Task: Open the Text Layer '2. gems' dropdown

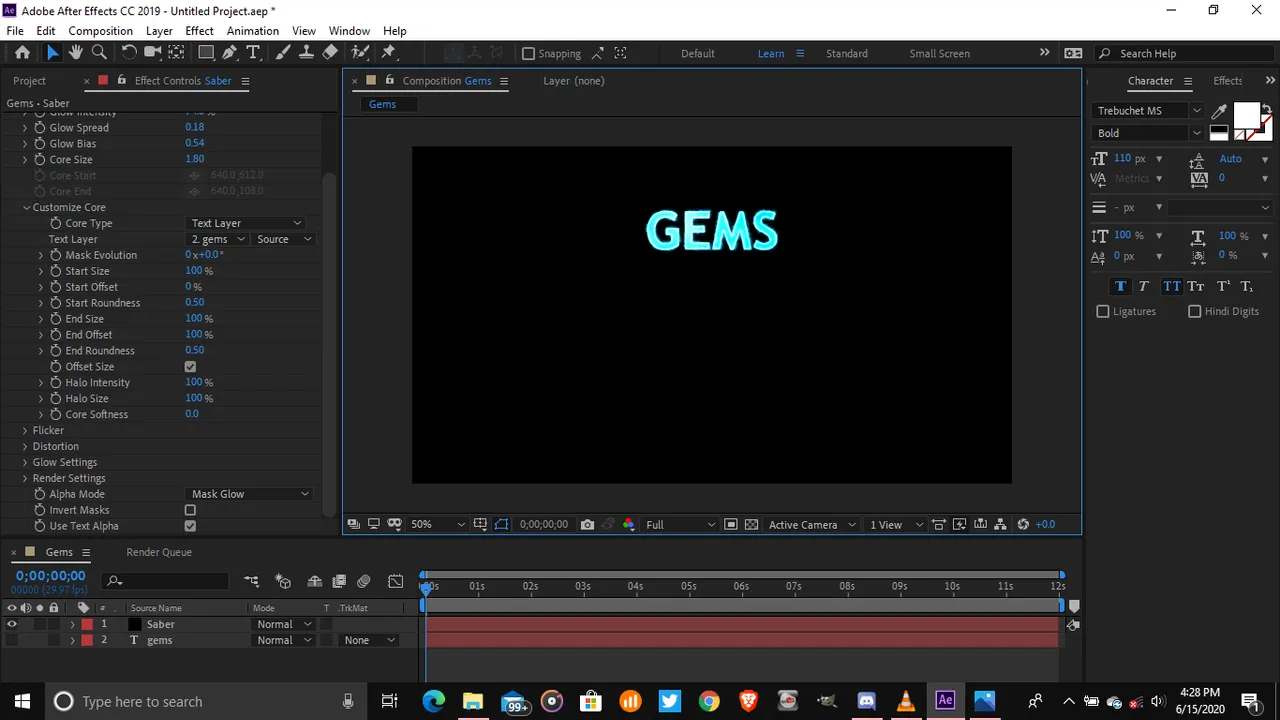Action: (x=218, y=239)
